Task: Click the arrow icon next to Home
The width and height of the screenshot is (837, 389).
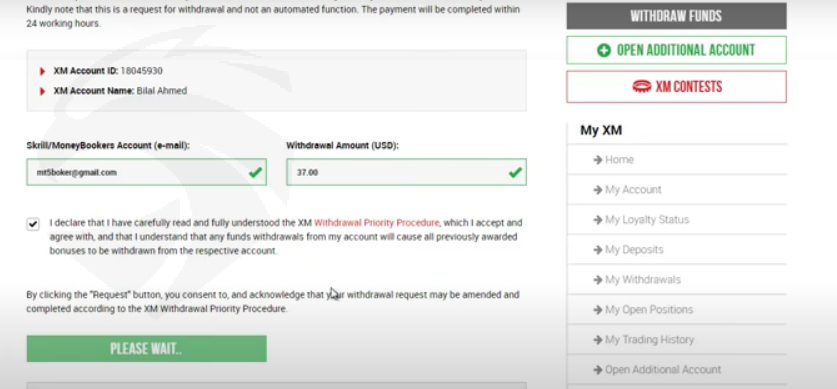Action: tap(598, 160)
